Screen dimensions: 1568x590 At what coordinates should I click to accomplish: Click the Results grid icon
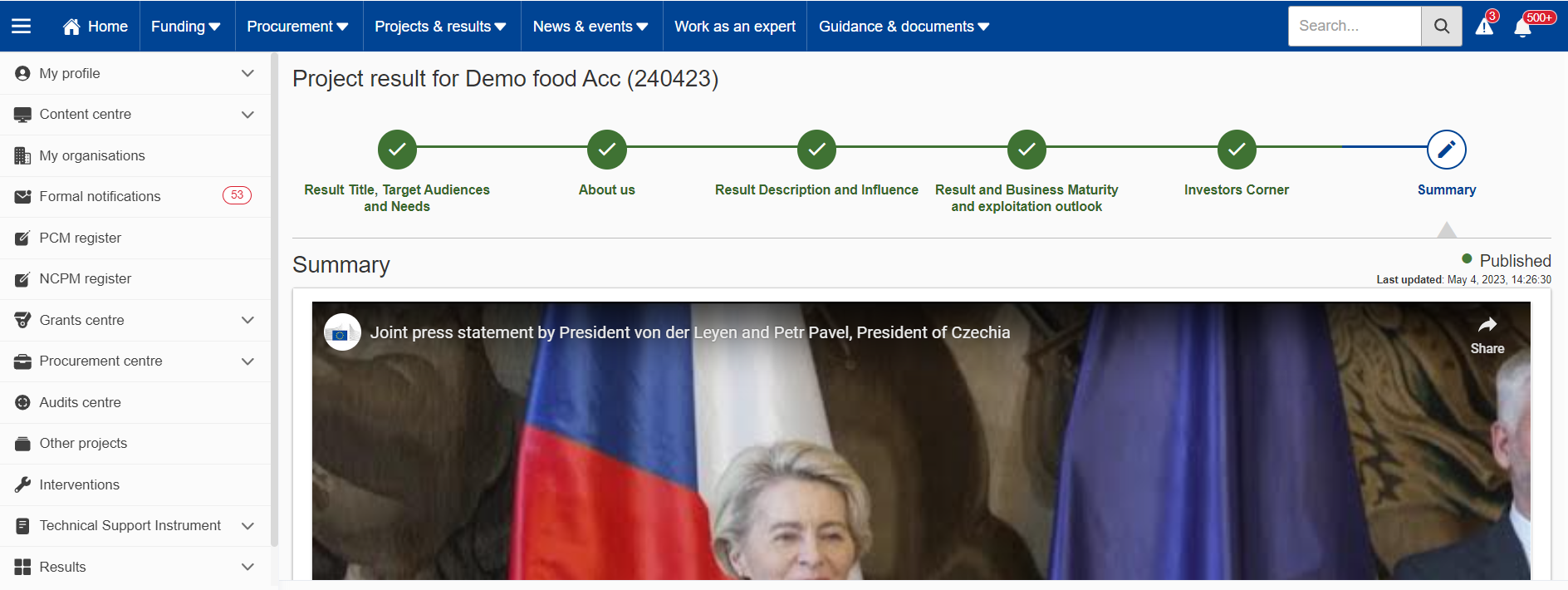[x=22, y=567]
